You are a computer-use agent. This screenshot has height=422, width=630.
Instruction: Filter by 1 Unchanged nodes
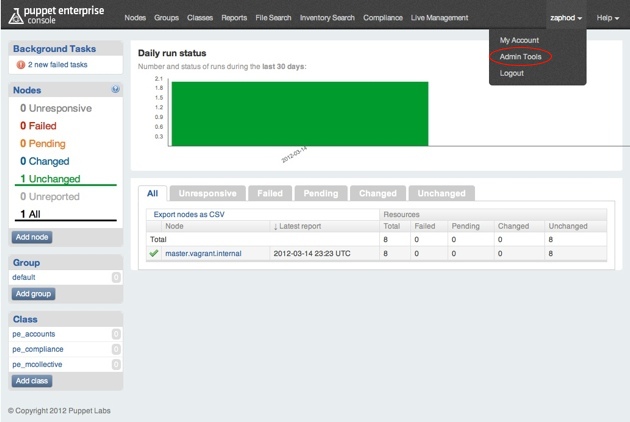[x=50, y=179]
